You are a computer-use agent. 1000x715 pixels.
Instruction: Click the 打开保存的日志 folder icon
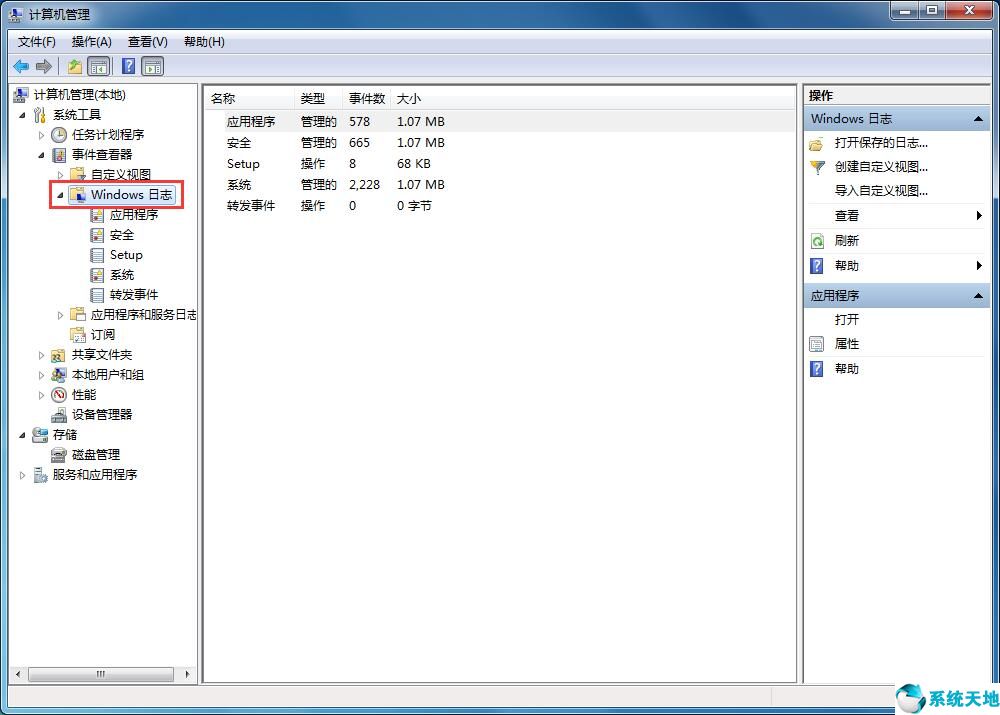tap(818, 141)
